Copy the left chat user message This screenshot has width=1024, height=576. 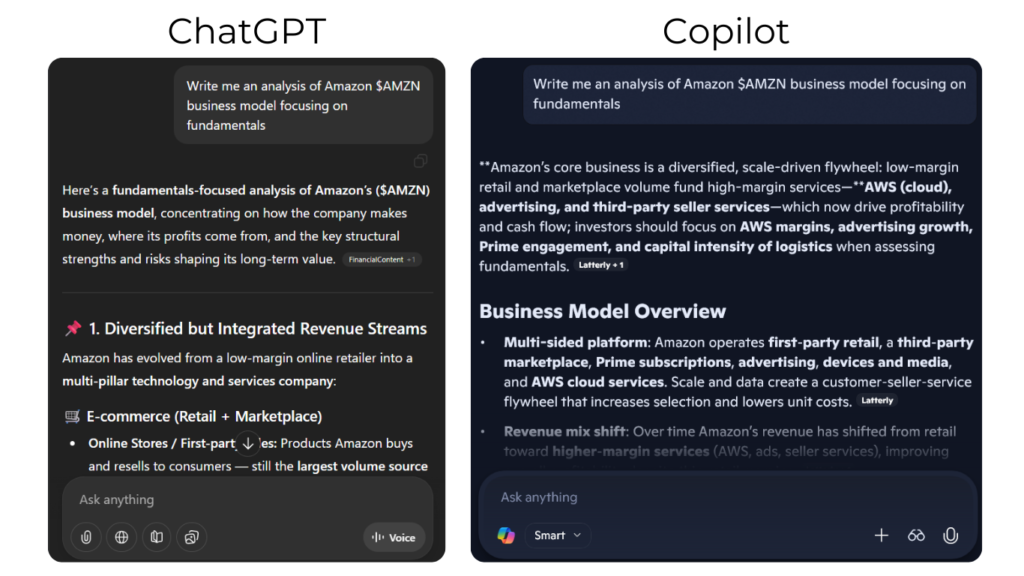click(420, 161)
